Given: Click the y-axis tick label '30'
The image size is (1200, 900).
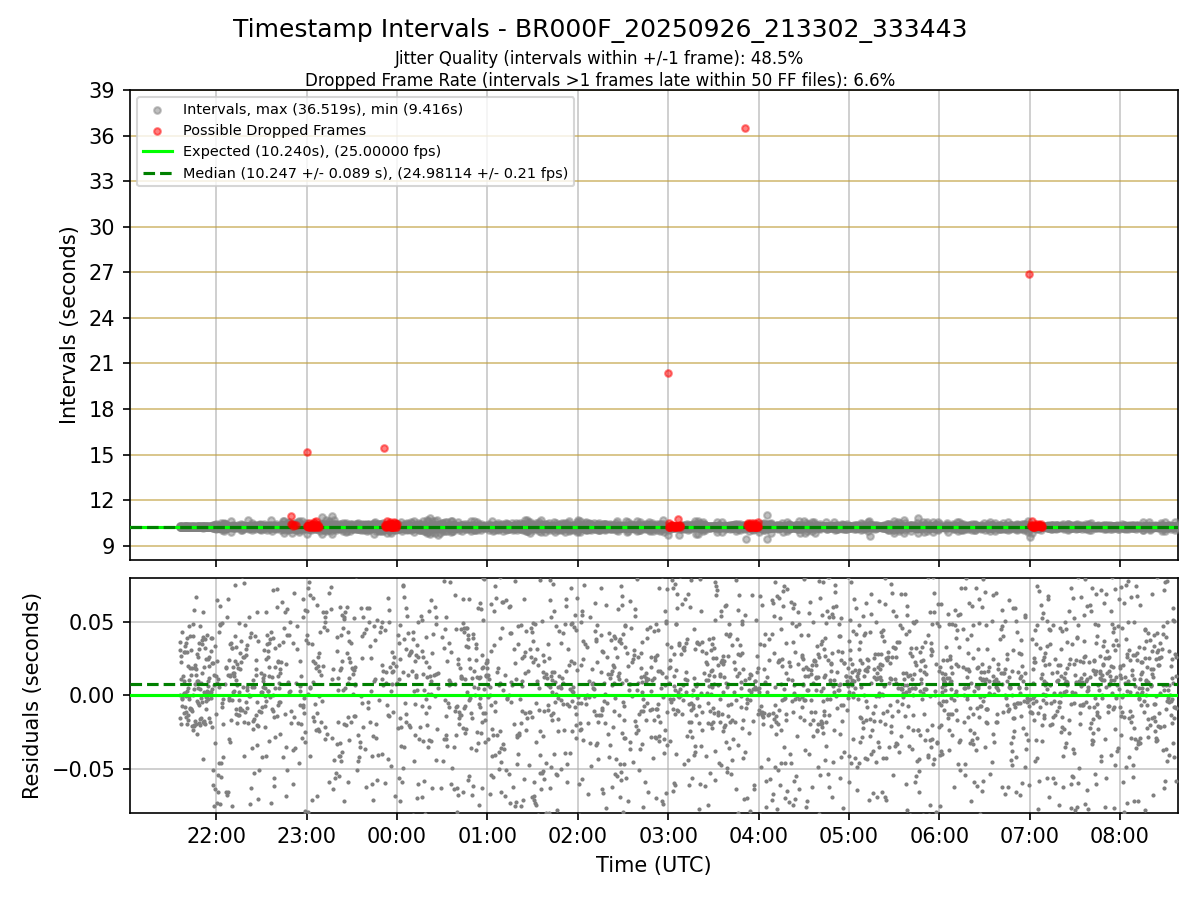Looking at the screenshot, I should pos(101,227).
